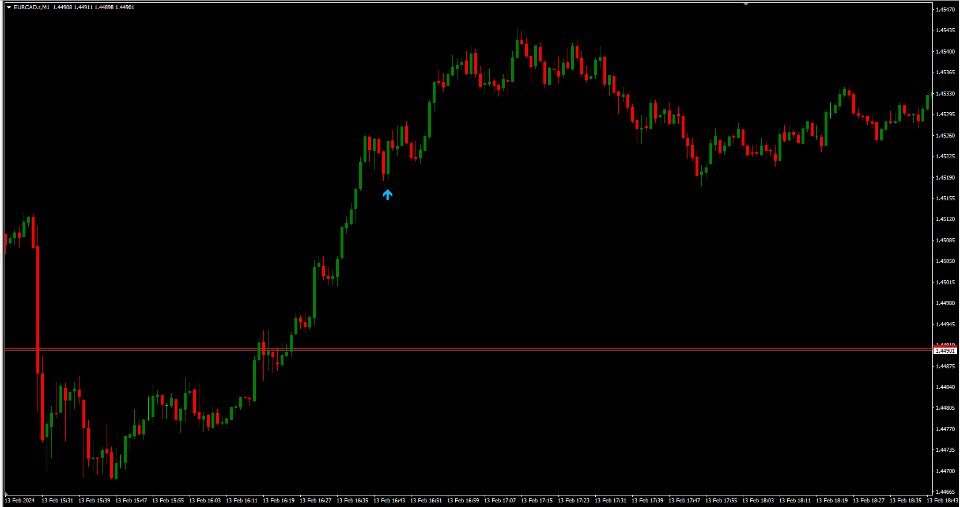Click the '13 Feb 16:51' time label
The image size is (960, 507).
click(427, 500)
